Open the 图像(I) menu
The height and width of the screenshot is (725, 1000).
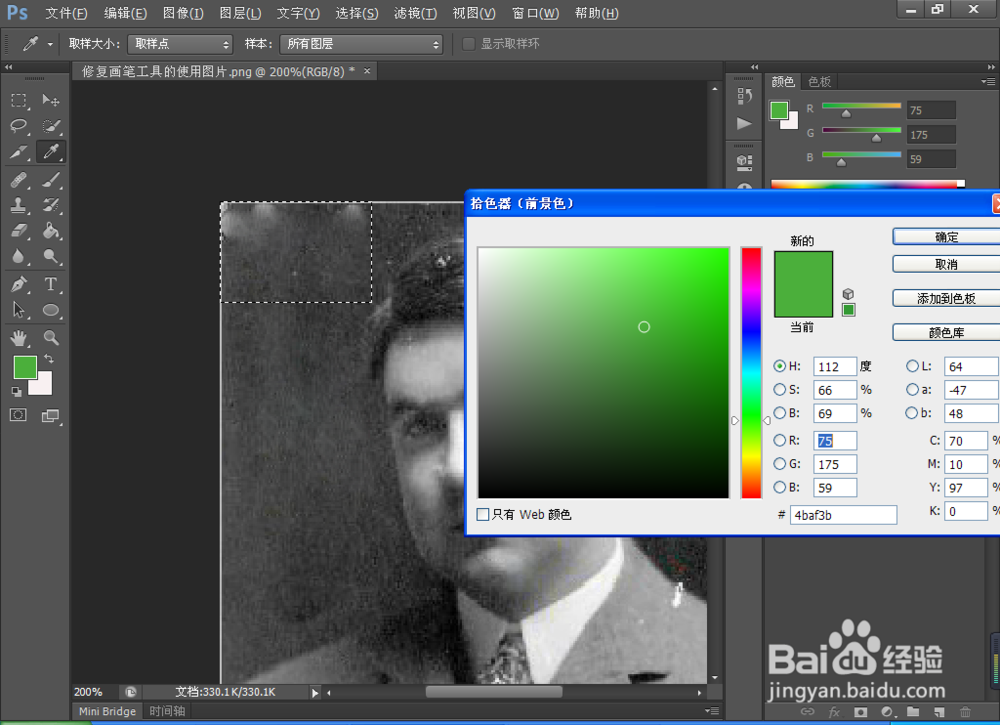[183, 13]
